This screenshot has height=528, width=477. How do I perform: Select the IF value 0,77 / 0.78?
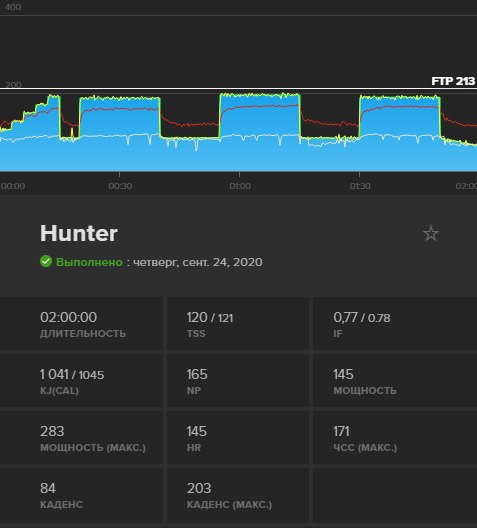click(x=362, y=317)
